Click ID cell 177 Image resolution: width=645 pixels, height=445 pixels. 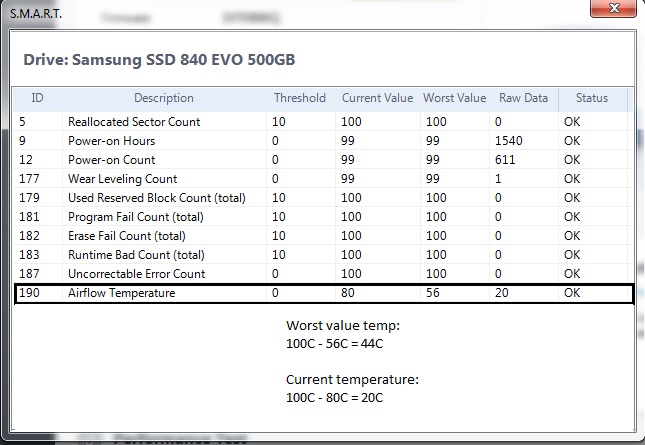(29, 178)
